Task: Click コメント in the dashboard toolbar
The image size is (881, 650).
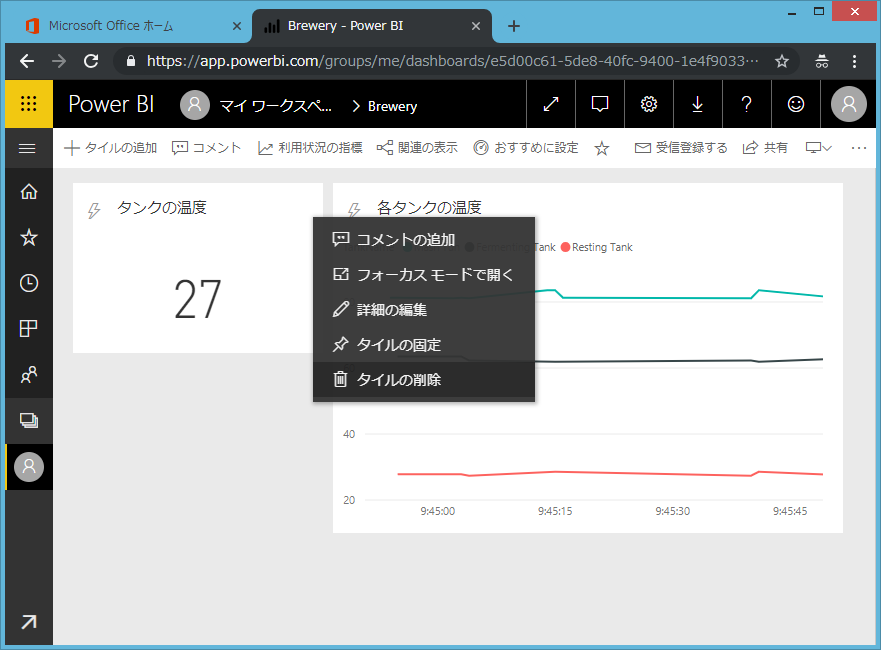Action: point(207,148)
